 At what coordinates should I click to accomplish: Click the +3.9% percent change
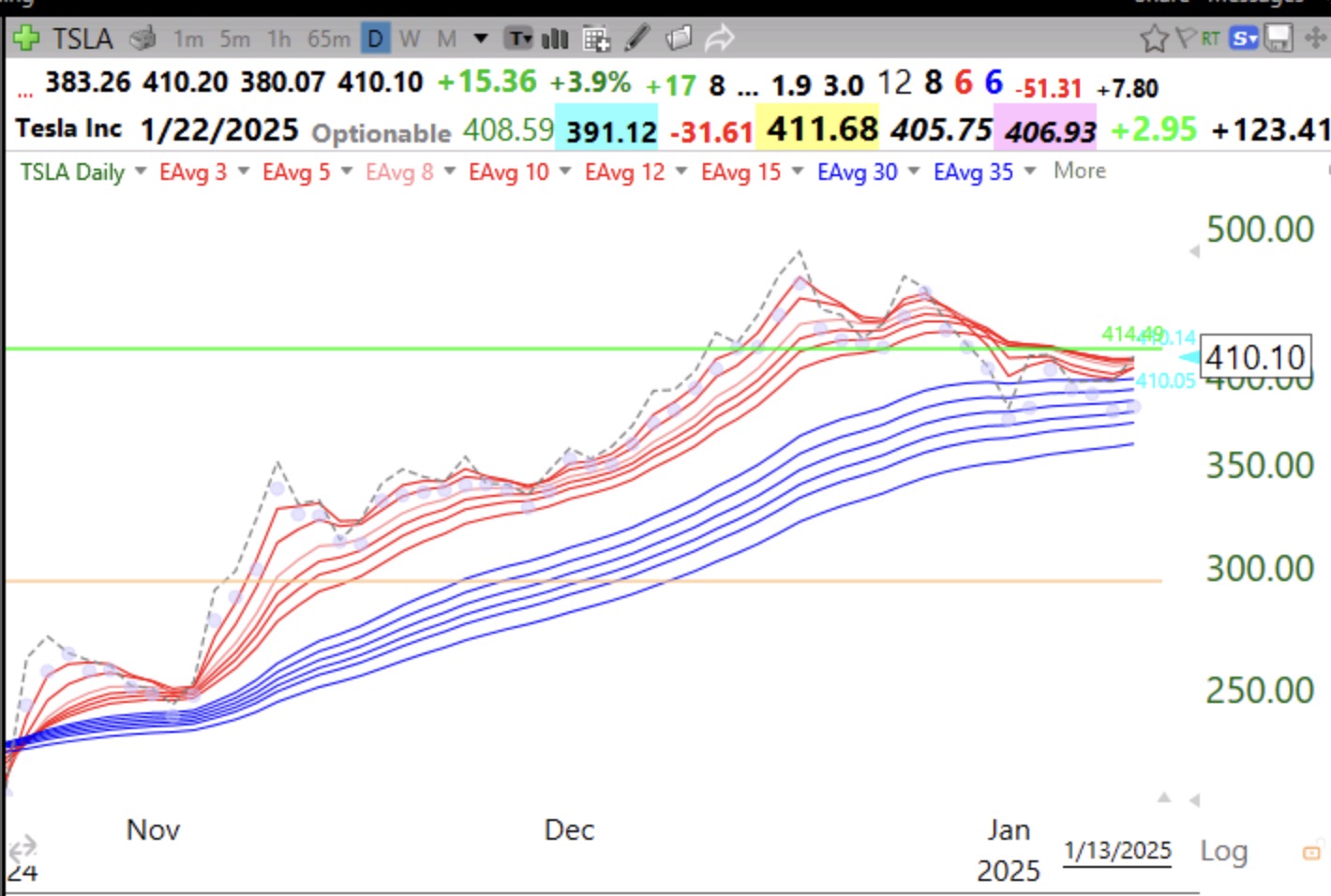pyautogui.click(x=591, y=82)
